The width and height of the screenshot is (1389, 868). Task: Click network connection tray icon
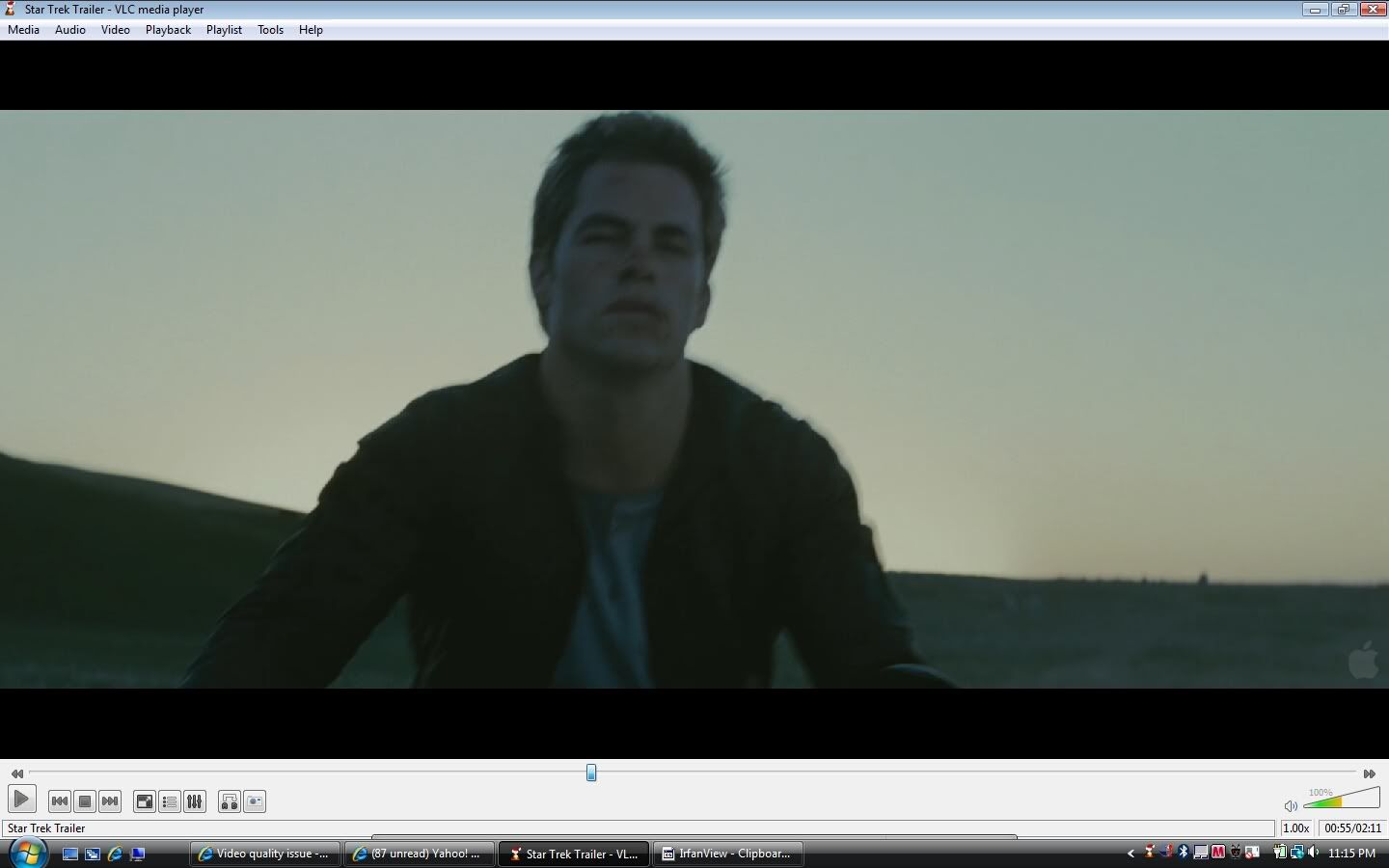click(x=1297, y=853)
